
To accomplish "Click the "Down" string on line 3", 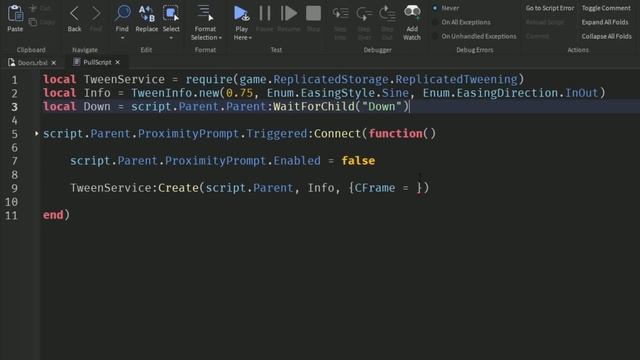I will pos(382,107).
